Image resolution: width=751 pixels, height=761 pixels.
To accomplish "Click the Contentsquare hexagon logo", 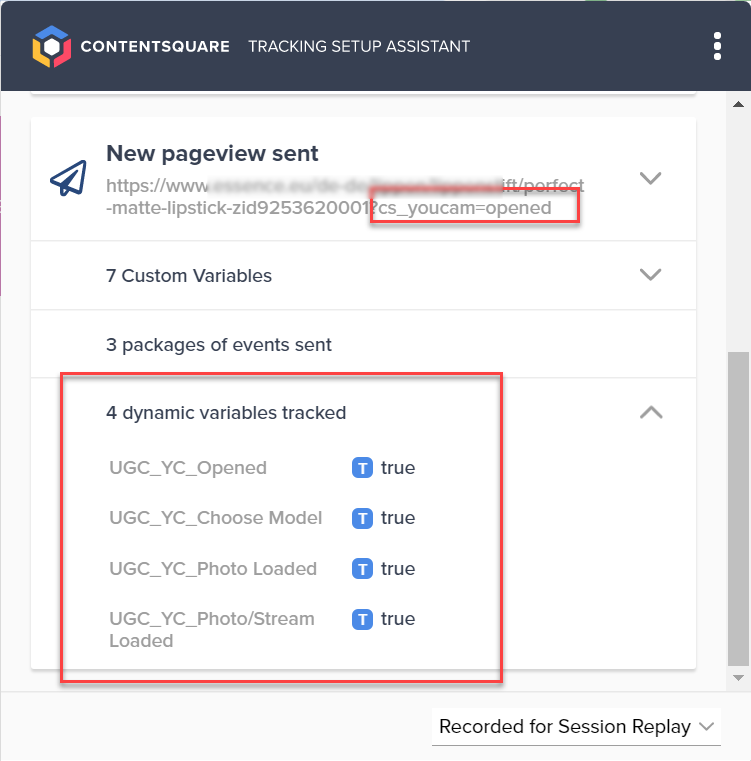I will point(51,47).
